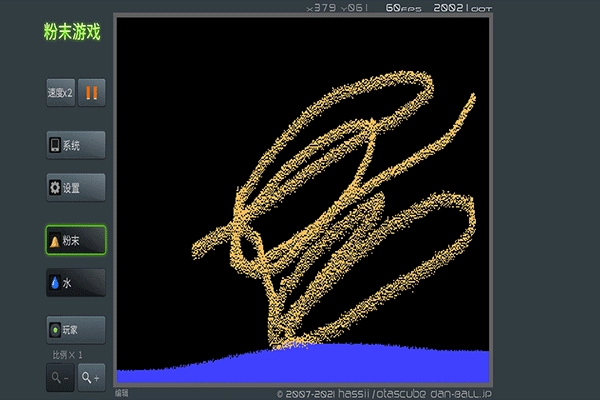
Task: Click the 60fps counter at top
Action: (400, 7)
